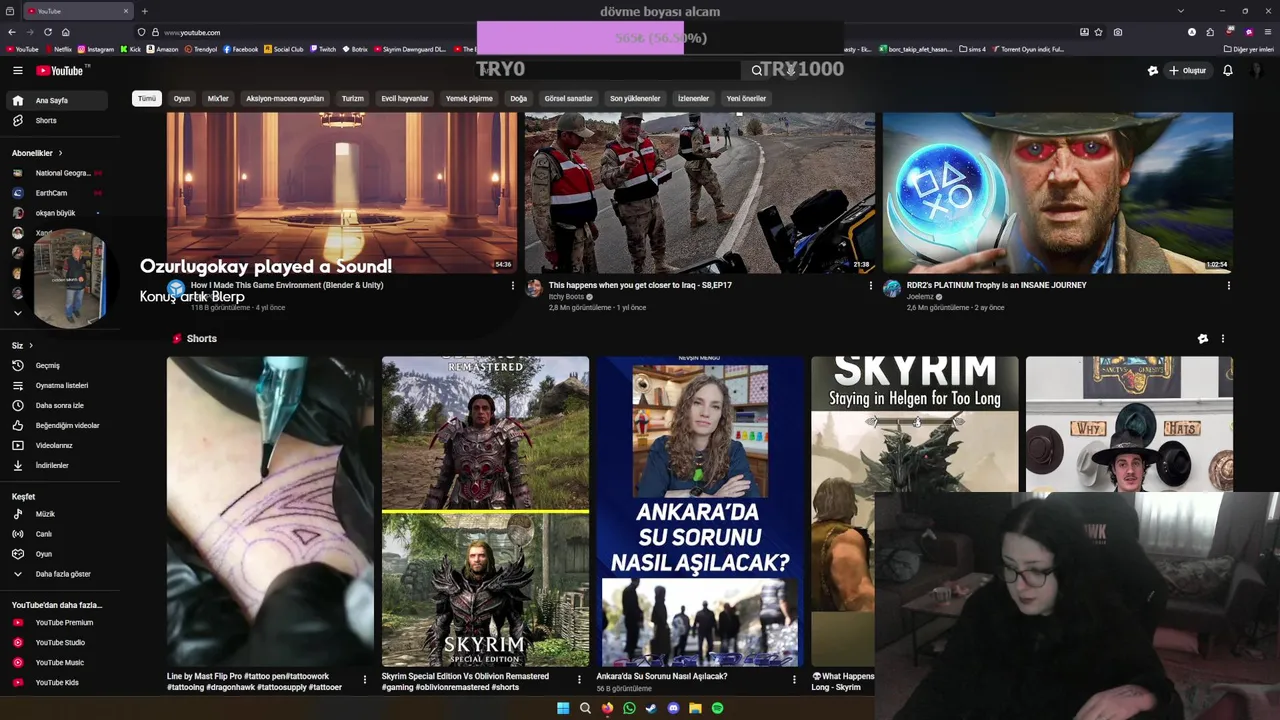Viewport: 1280px width, 720px height.
Task: Open the browser list-all-tabs dropdown arrow
Action: 1181,11
